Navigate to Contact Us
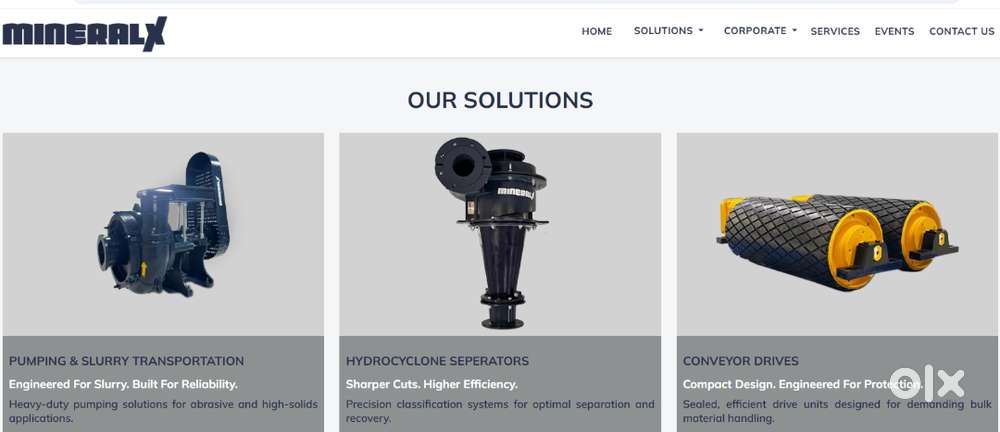1000x432 pixels. click(x=961, y=31)
